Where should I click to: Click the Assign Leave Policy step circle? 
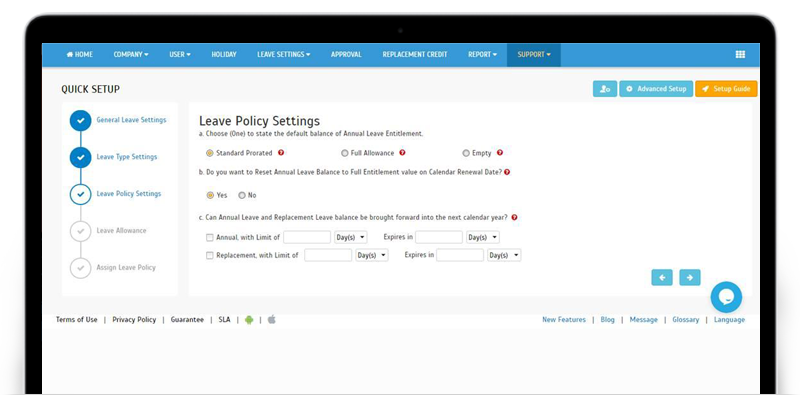(x=80, y=268)
